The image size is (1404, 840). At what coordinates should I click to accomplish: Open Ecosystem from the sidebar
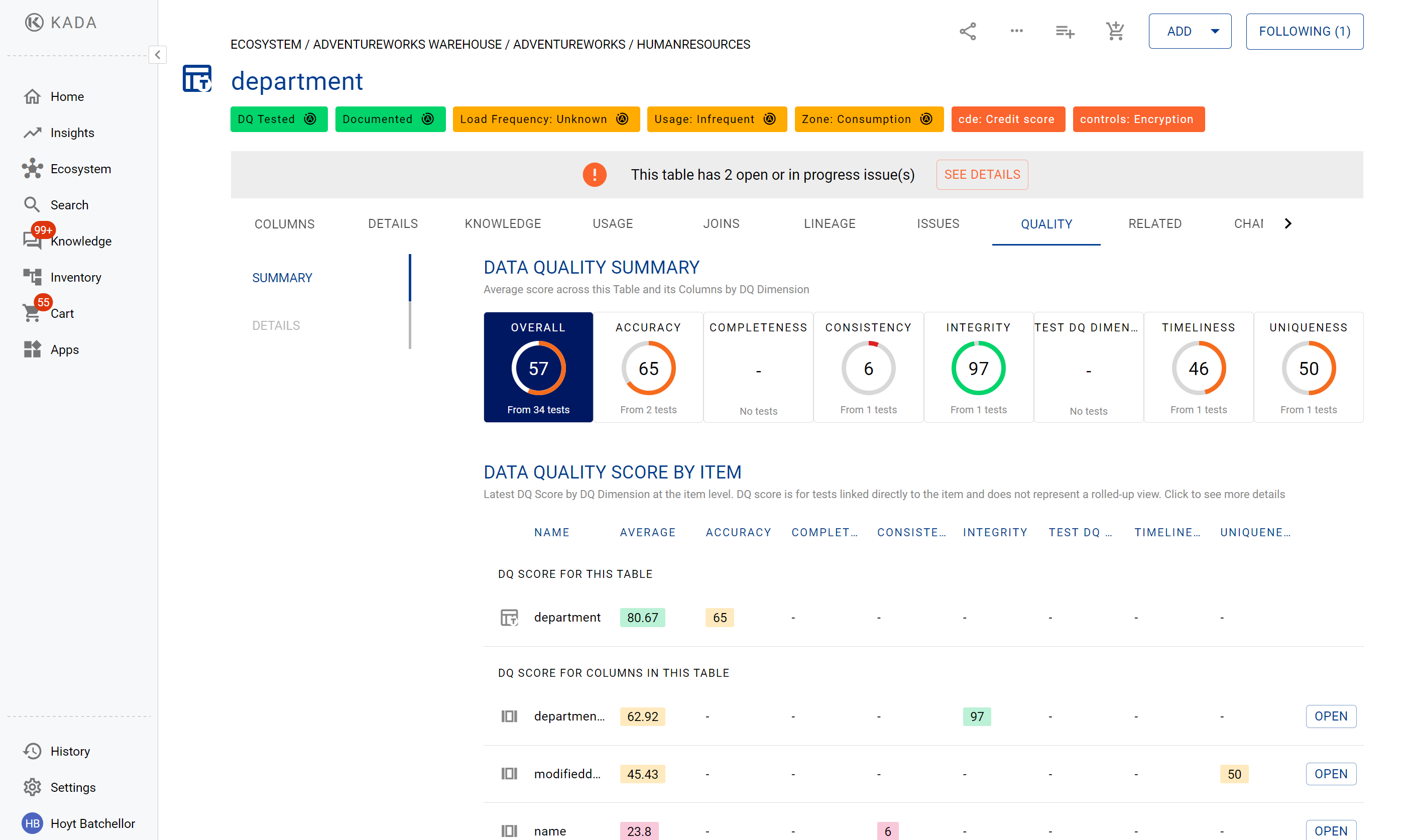80,169
